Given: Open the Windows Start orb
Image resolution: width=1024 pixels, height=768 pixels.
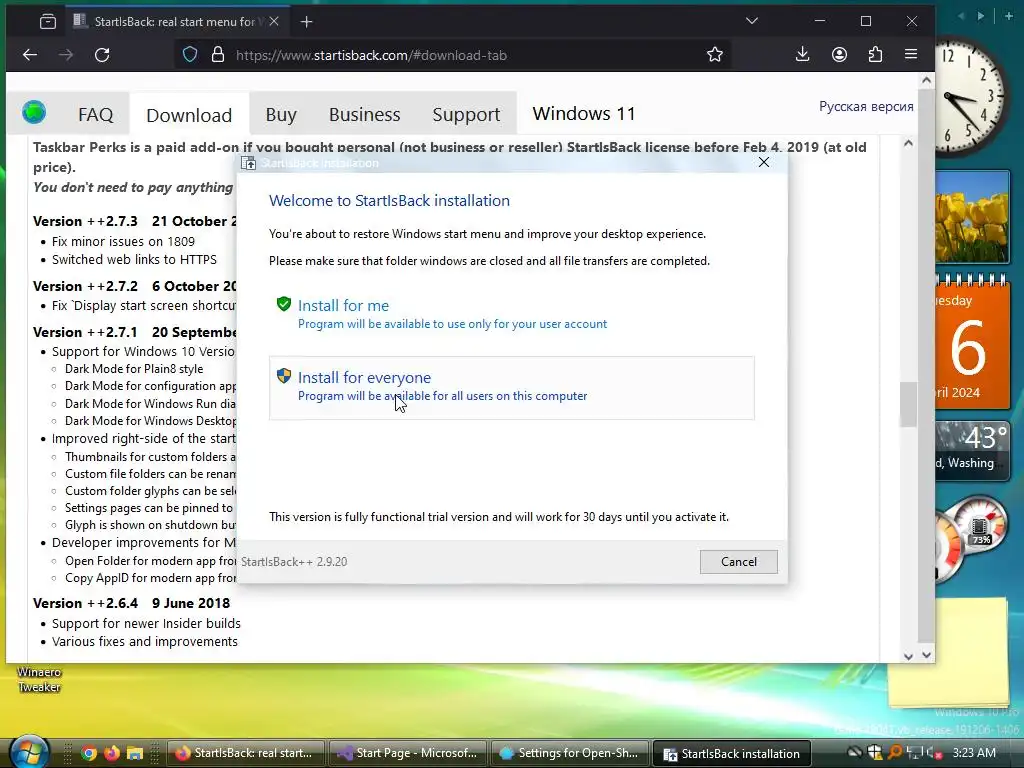Looking at the screenshot, I should click(x=29, y=752).
